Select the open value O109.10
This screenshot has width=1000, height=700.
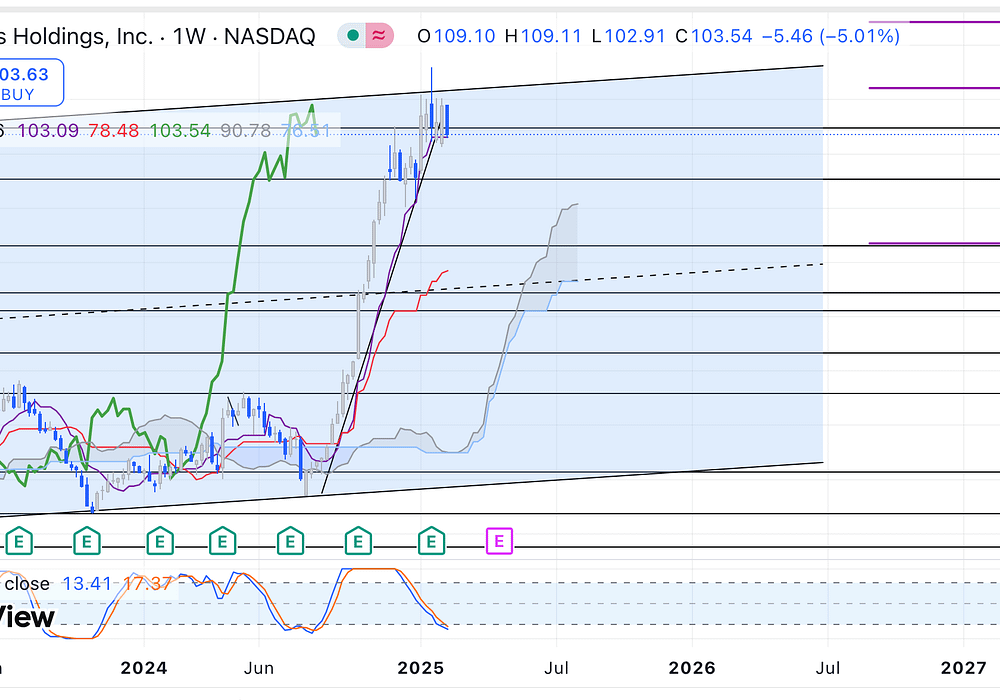[x=456, y=36]
